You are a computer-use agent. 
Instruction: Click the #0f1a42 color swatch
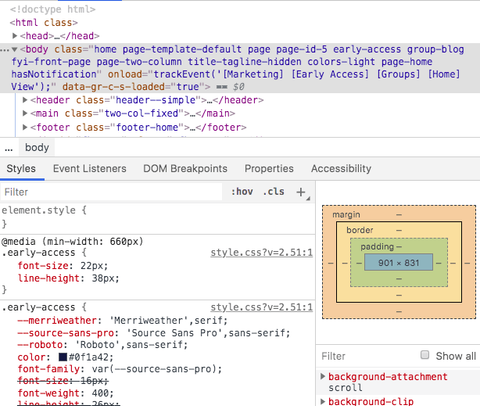pos(63,357)
